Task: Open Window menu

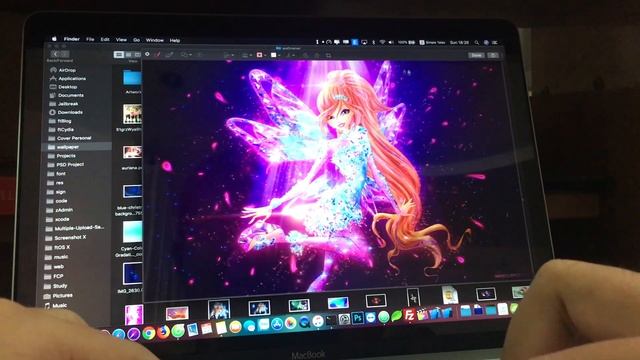Action: click(x=155, y=40)
